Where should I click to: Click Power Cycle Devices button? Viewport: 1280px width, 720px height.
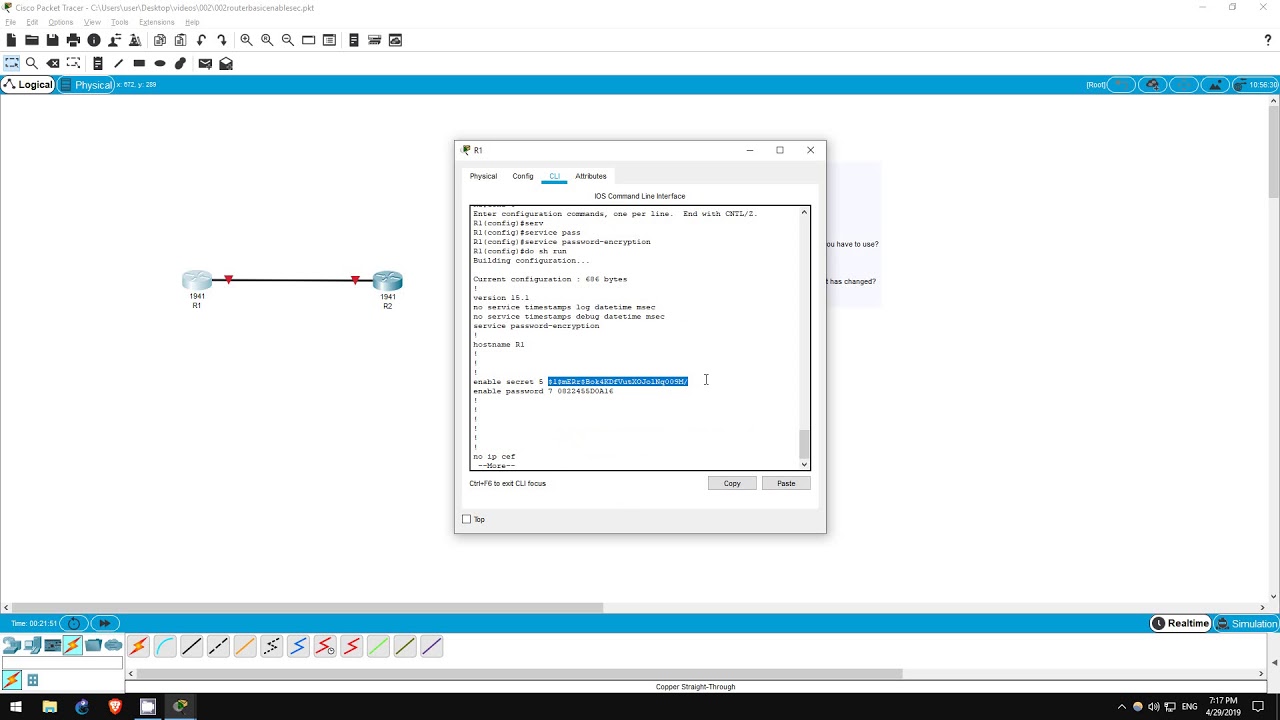click(75, 623)
